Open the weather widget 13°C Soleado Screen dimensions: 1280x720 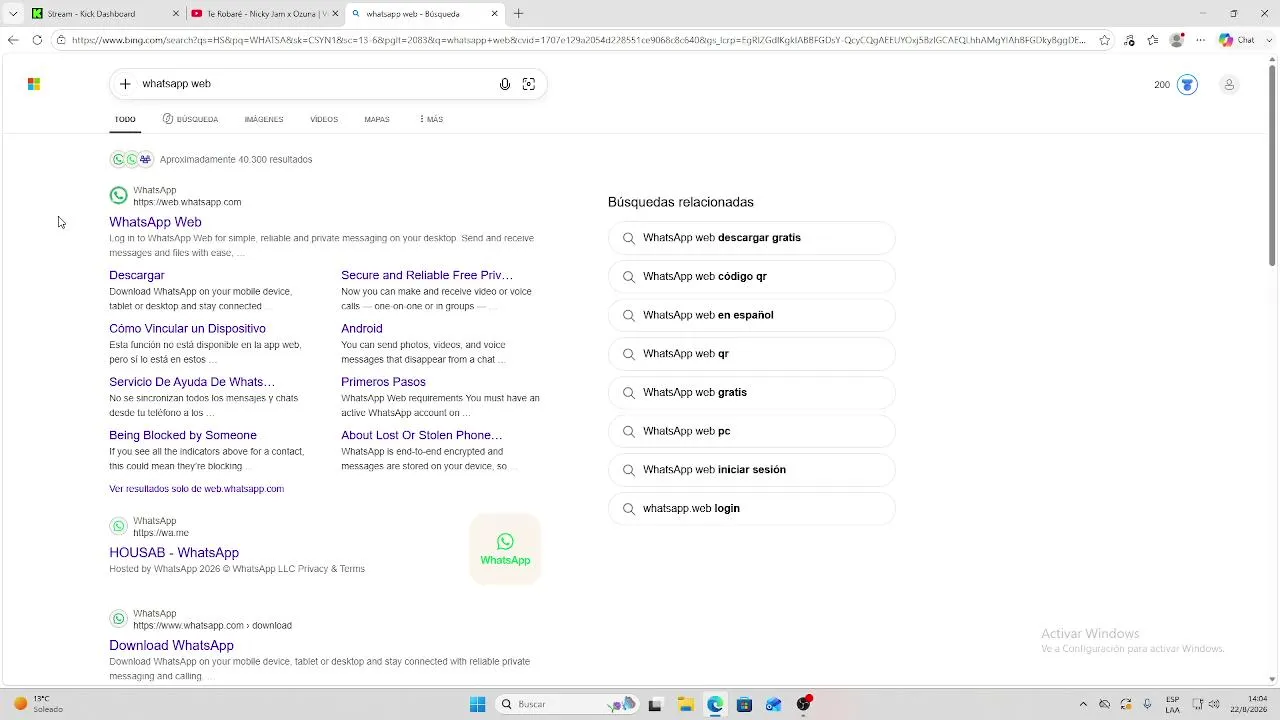click(x=37, y=704)
